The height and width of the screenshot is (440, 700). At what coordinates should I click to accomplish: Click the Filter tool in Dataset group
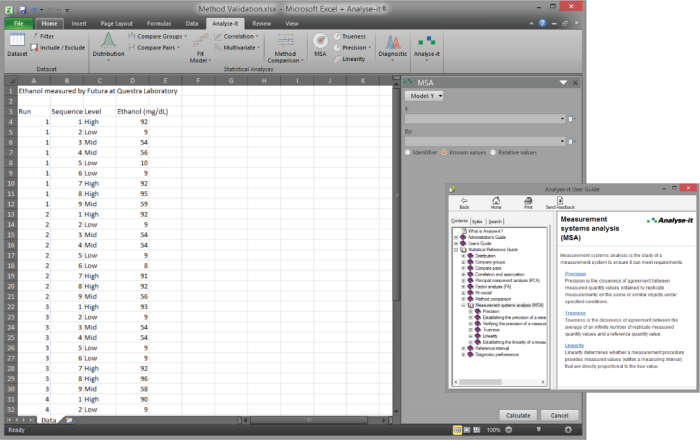pos(43,37)
